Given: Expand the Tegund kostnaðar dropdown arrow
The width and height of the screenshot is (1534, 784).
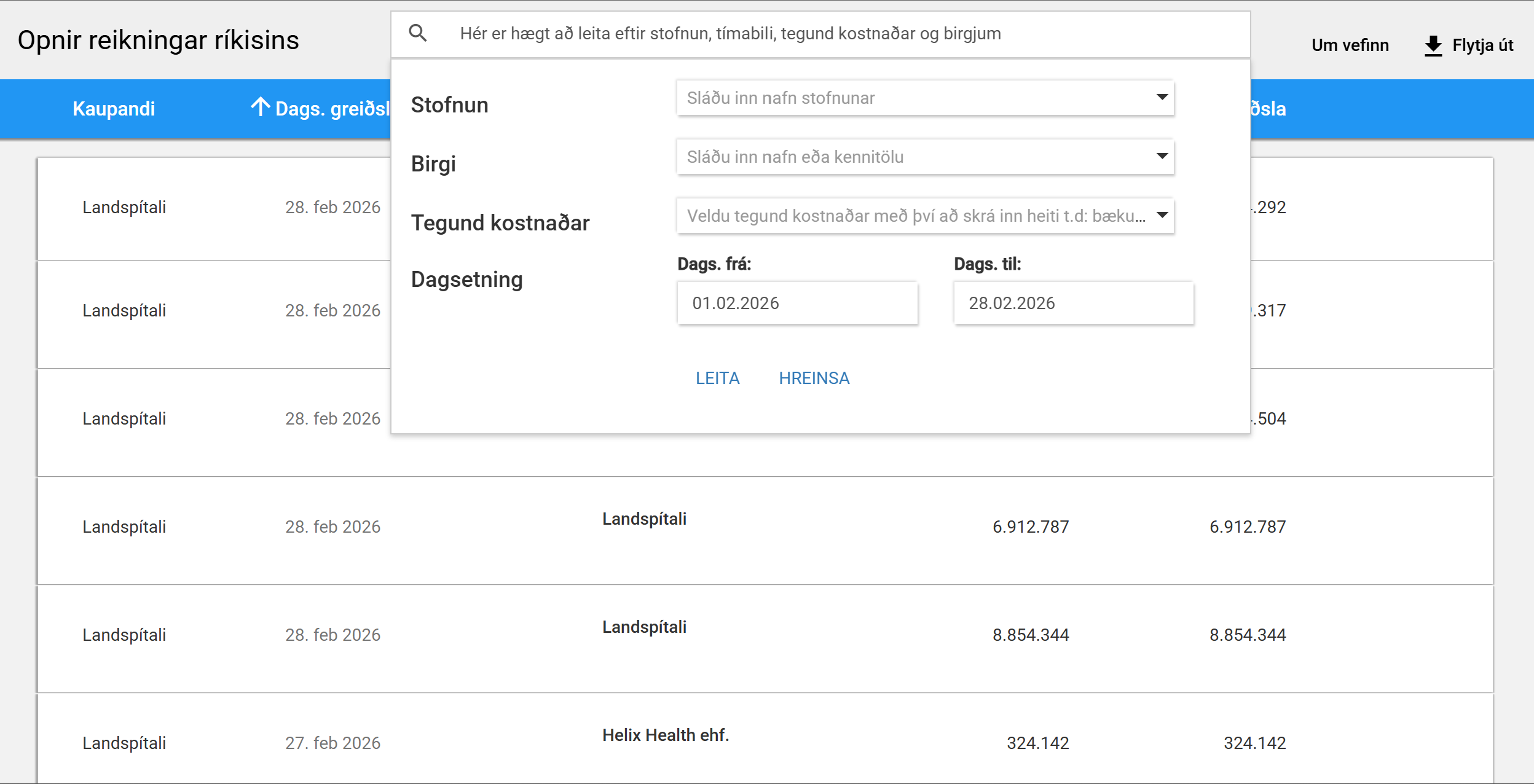Looking at the screenshot, I should coord(1162,215).
